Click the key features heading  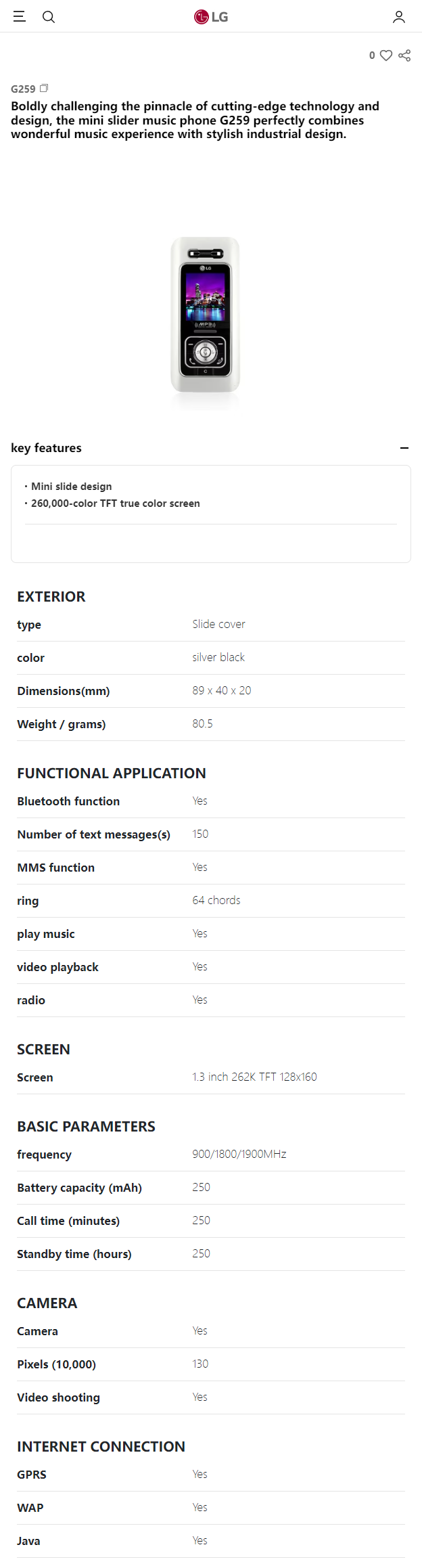click(46, 448)
